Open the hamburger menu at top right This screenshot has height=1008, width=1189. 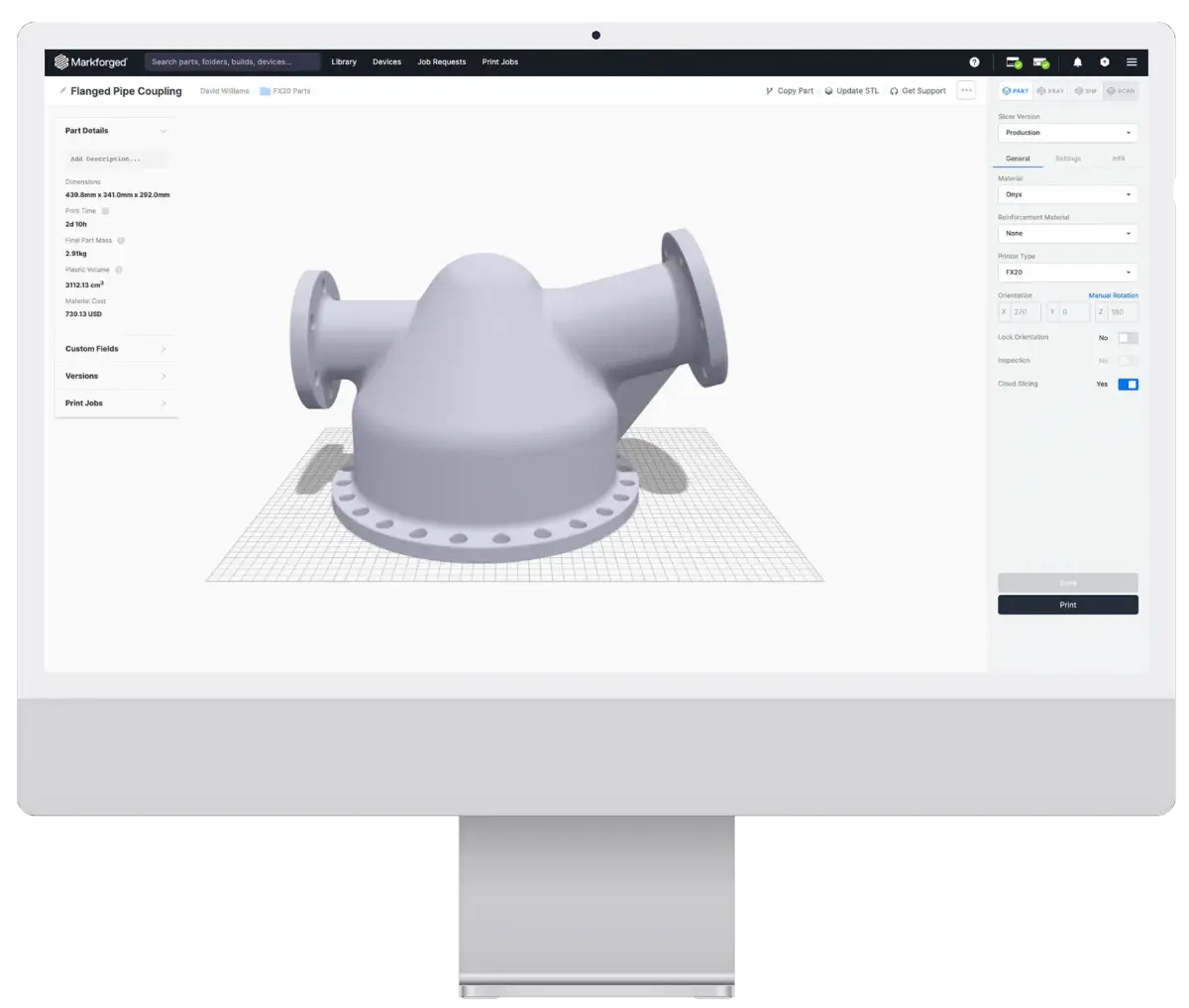point(1133,61)
